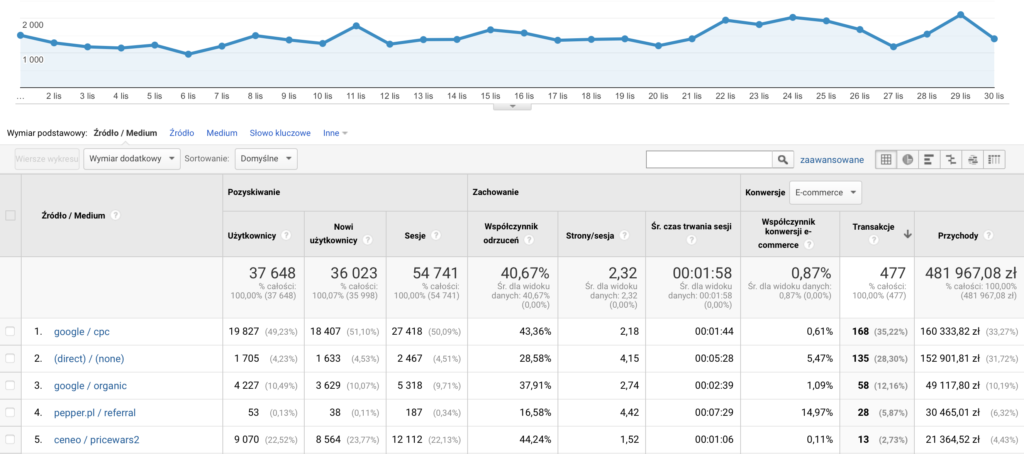Open the pepper.pl / referral source link
This screenshot has height=454, width=1024.
[95, 413]
